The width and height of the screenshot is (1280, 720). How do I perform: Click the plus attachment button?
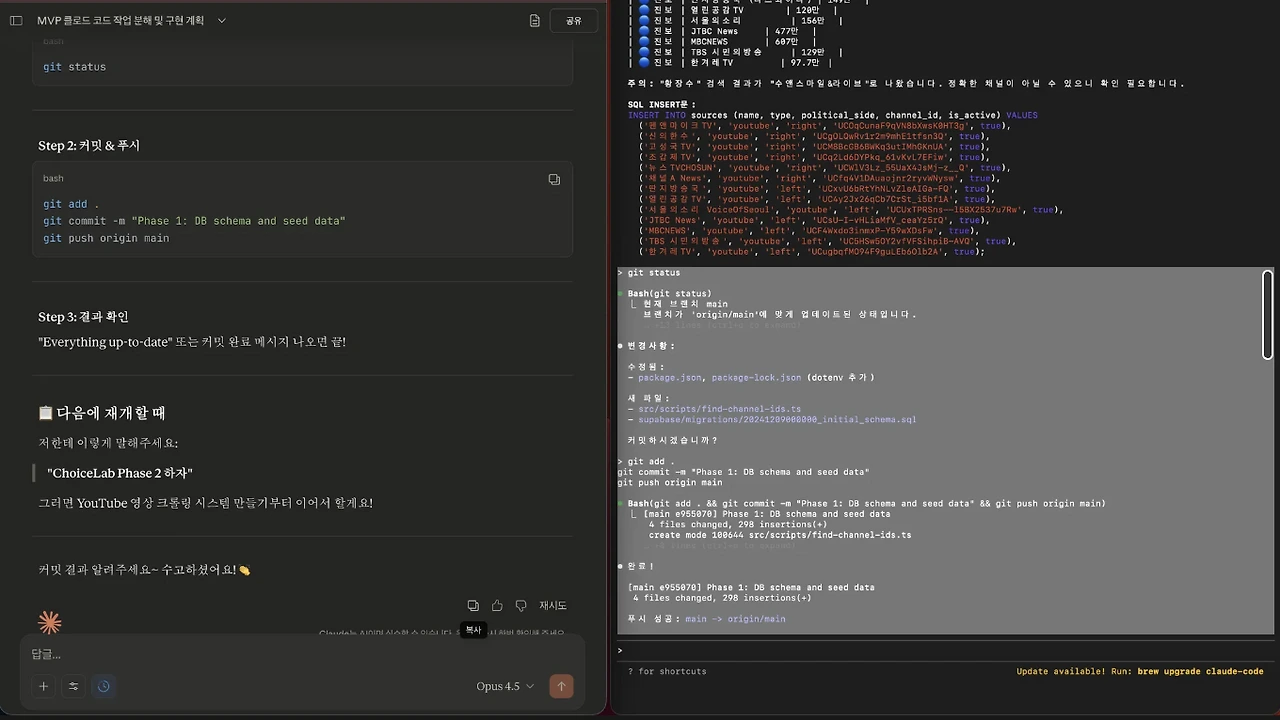(43, 686)
